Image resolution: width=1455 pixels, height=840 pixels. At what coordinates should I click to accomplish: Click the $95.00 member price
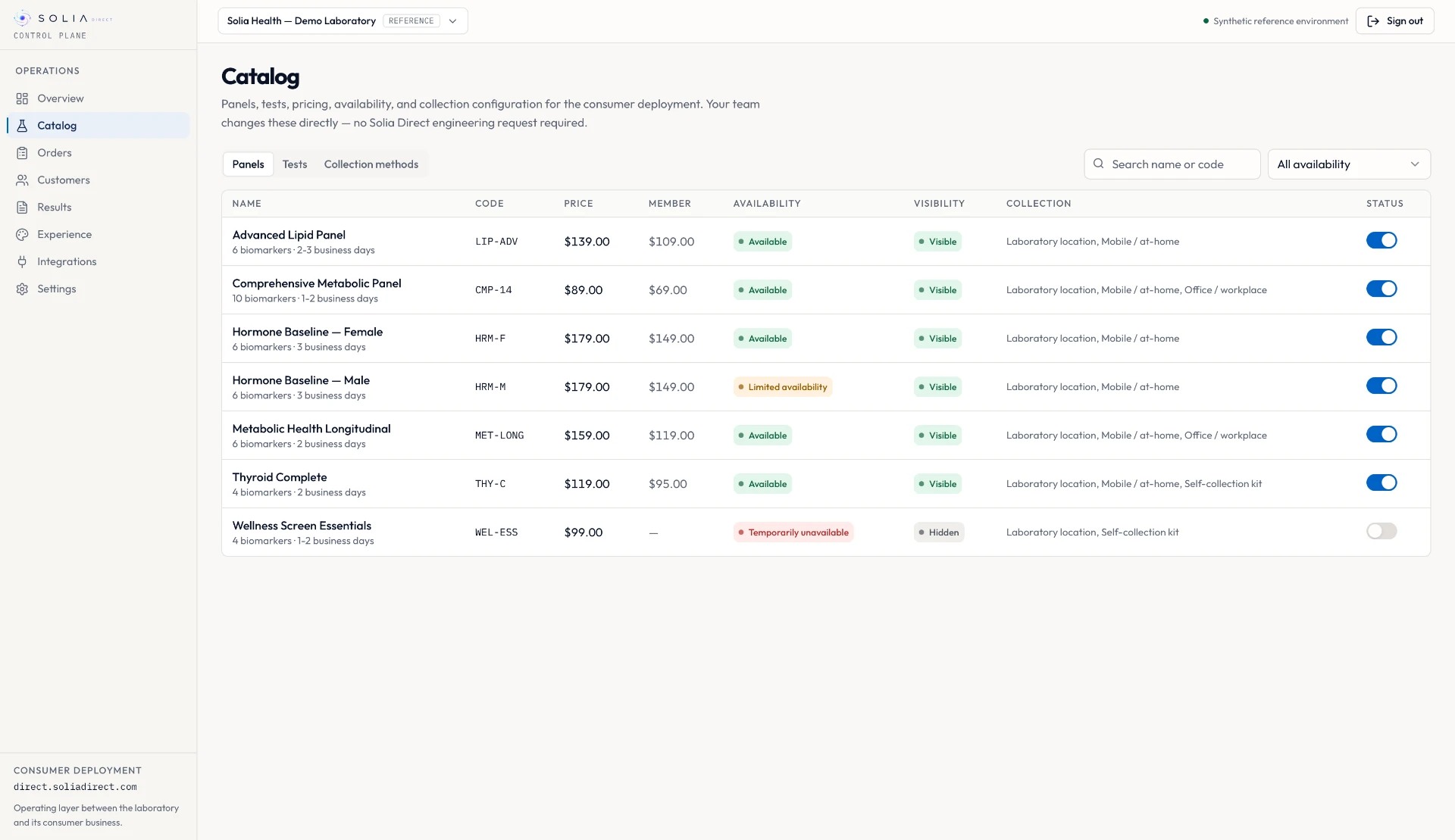click(x=668, y=484)
